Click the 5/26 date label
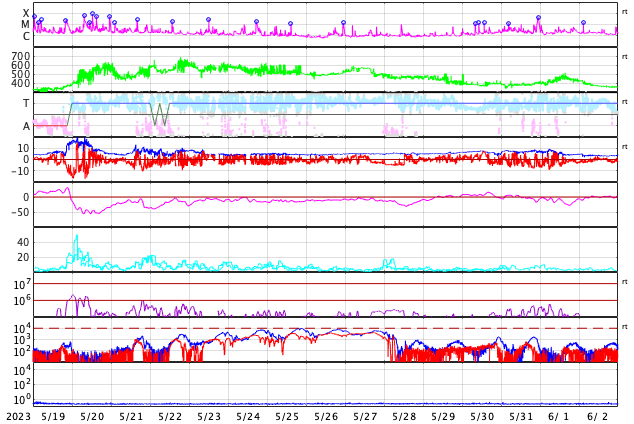This screenshot has height=424, width=634. 326,416
